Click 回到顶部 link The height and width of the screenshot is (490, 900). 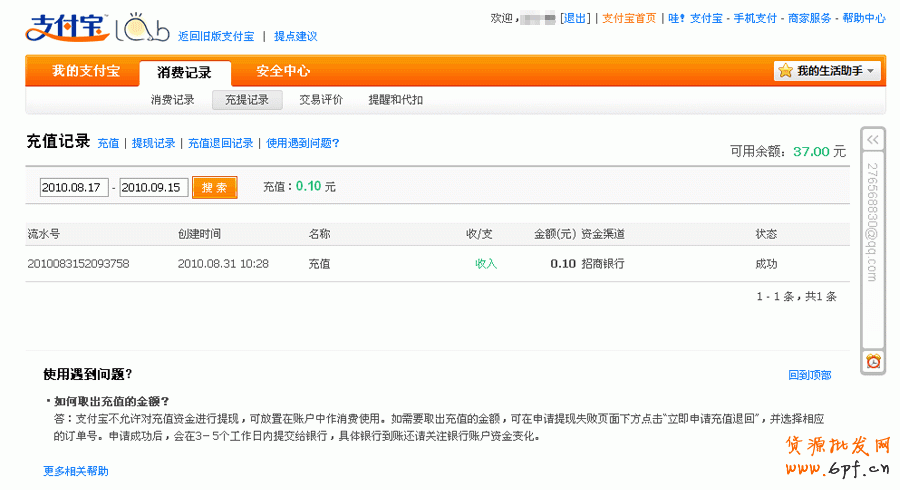click(x=809, y=375)
